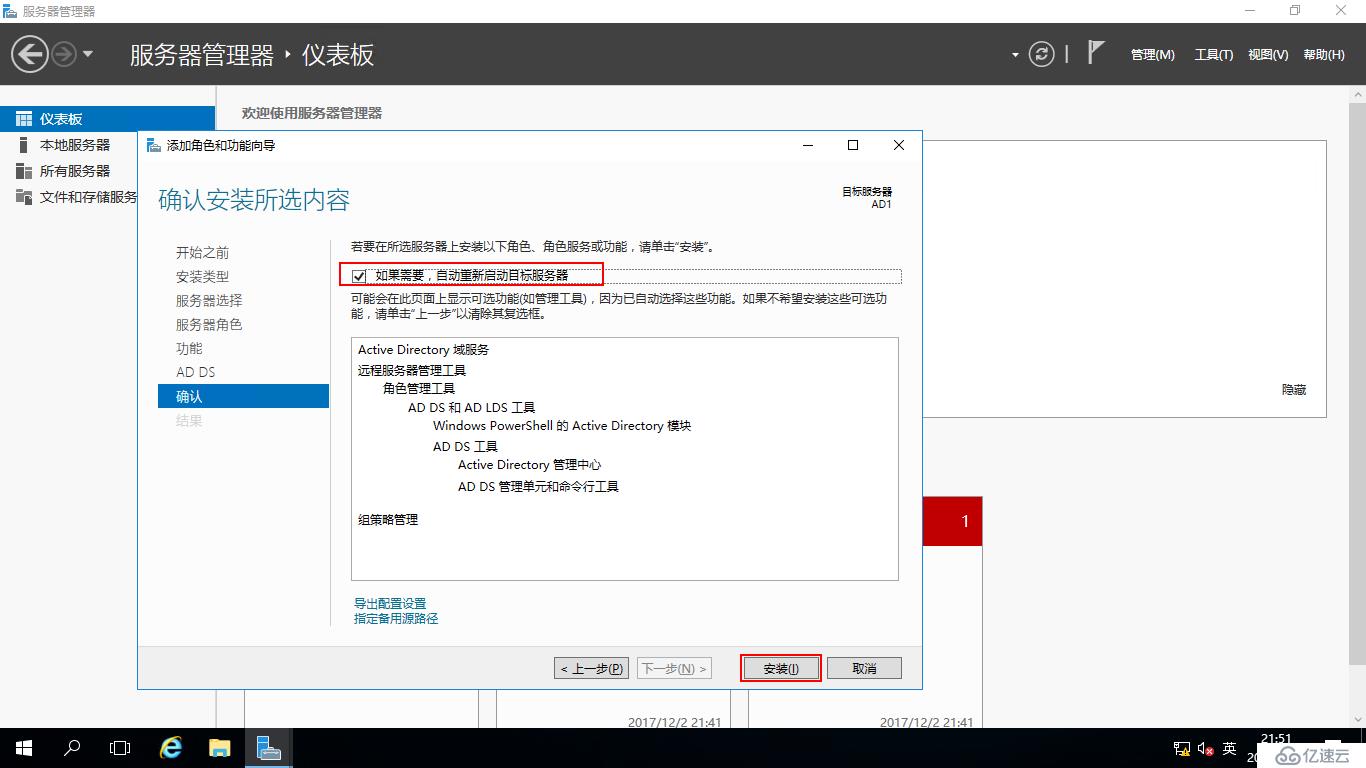Screen dimensions: 1366x768
Task: Click the 取消 button in wizard
Action: (864, 668)
